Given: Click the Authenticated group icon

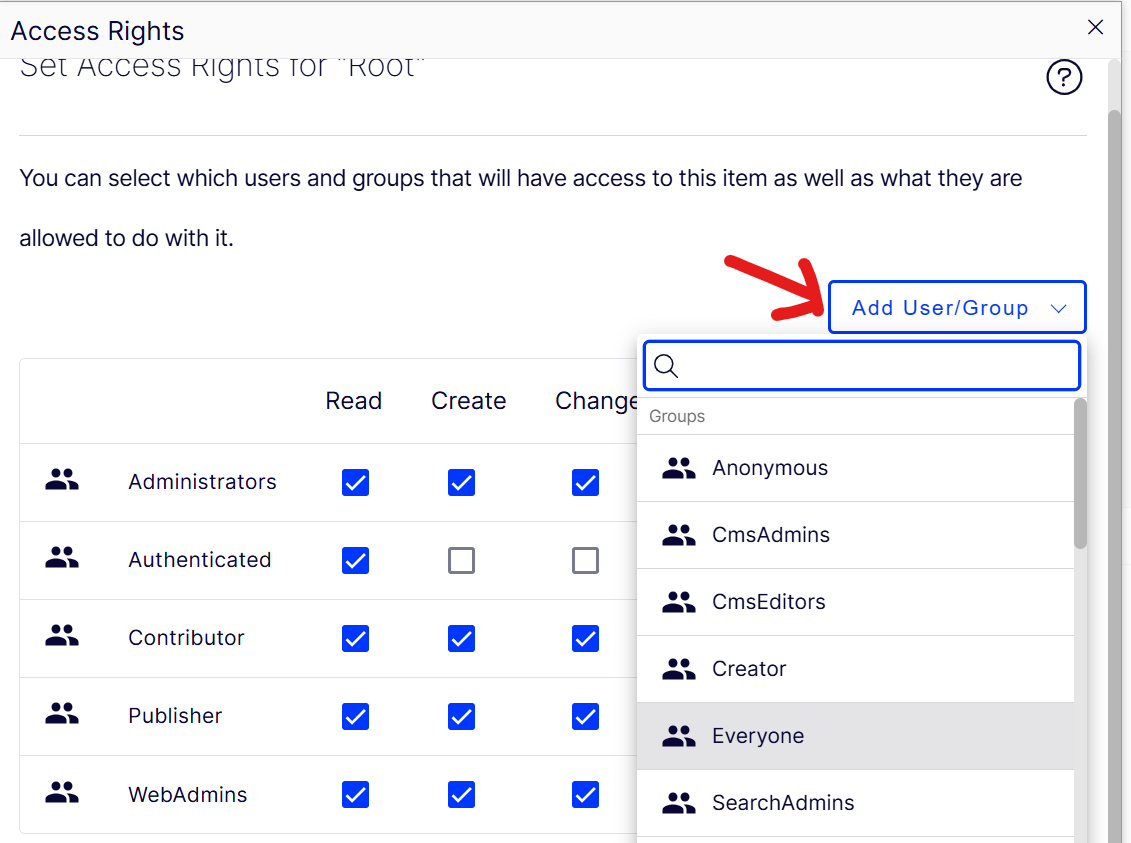Looking at the screenshot, I should 62,559.
